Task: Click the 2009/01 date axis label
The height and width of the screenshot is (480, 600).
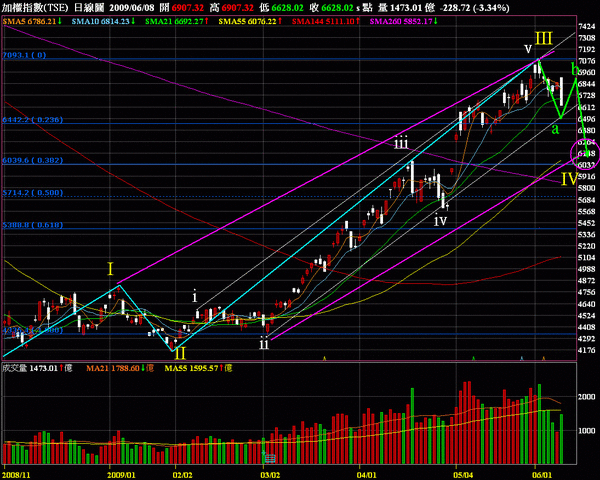Action: coord(122,475)
